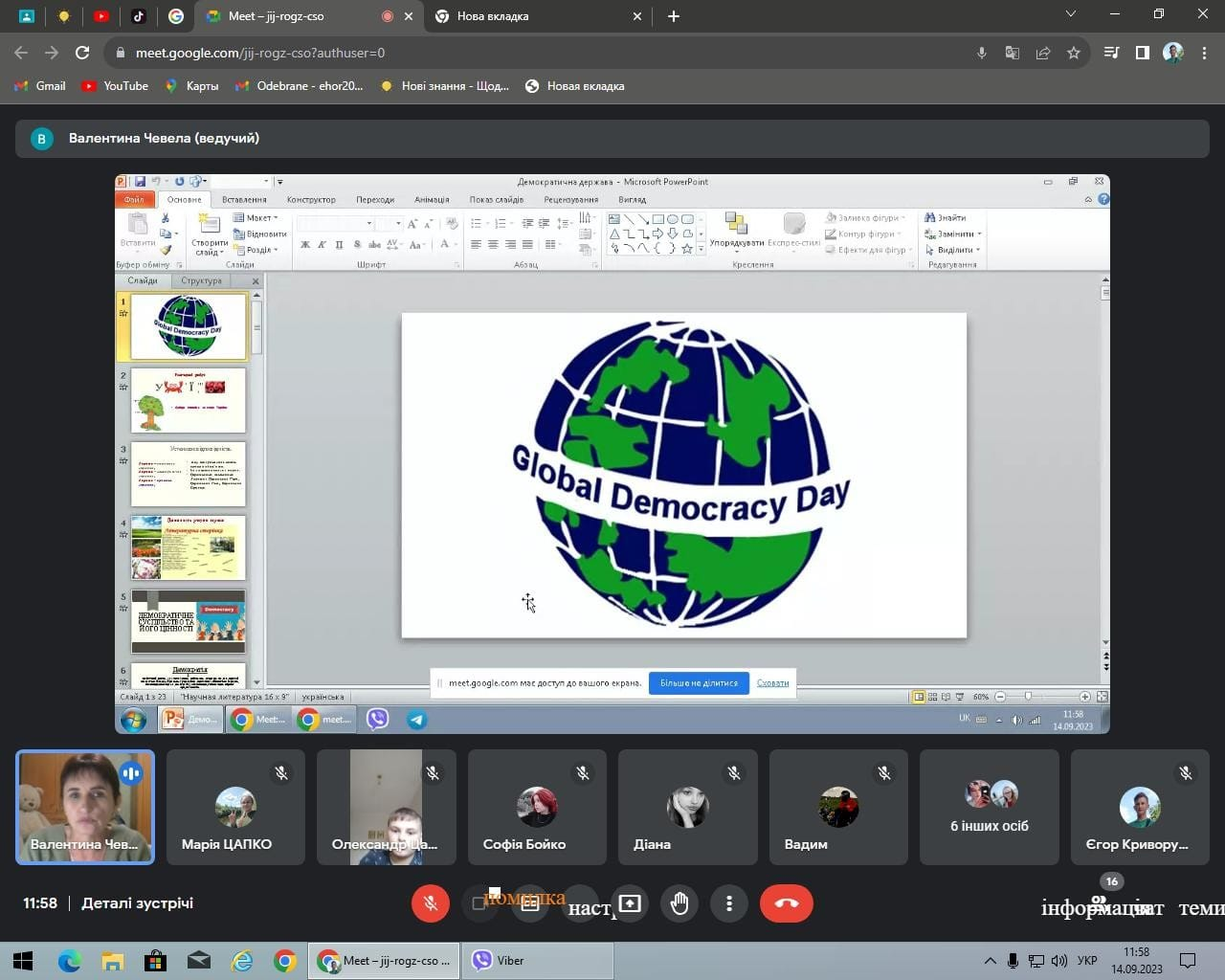Switch to pinned YouTube tab
Screen dimensions: 1225x980
tap(101, 16)
